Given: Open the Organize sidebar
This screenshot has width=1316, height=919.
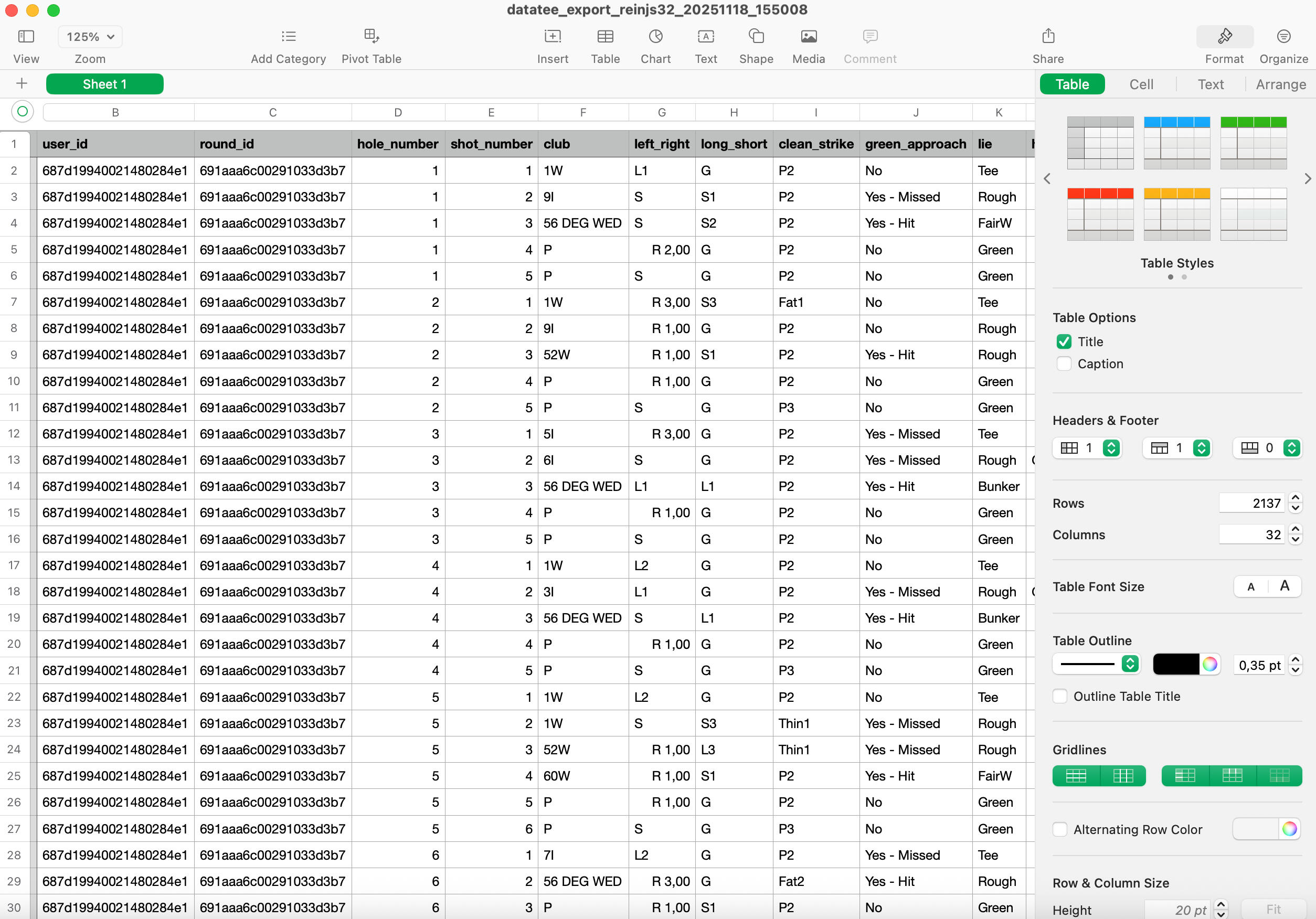Looking at the screenshot, I should coord(1283,37).
